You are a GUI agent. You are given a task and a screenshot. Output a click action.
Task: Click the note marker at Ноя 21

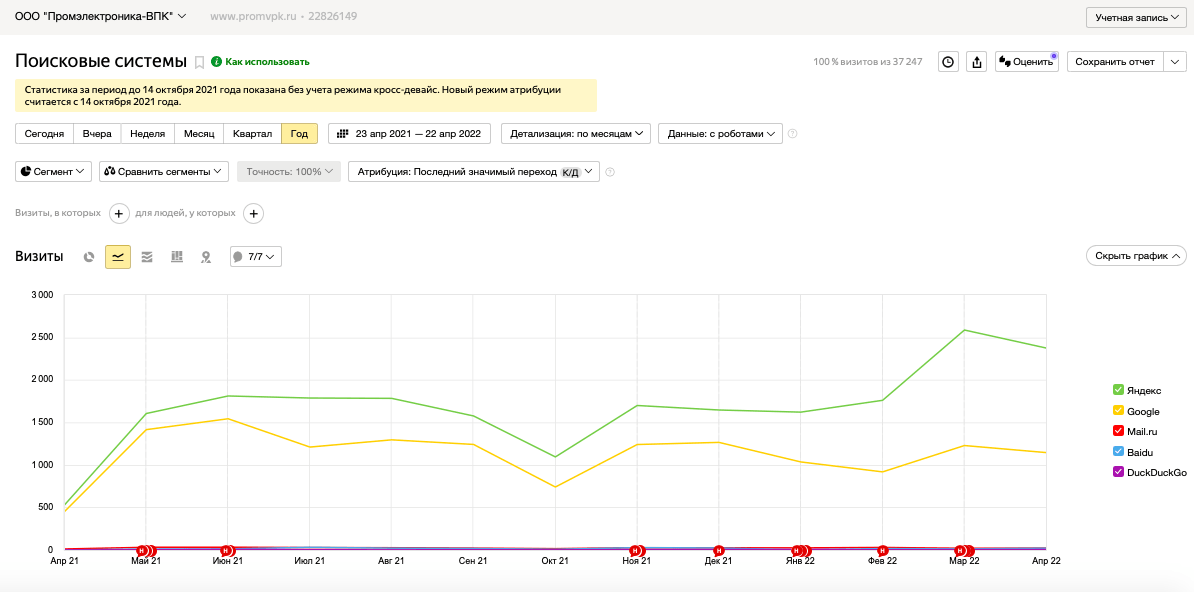634,550
